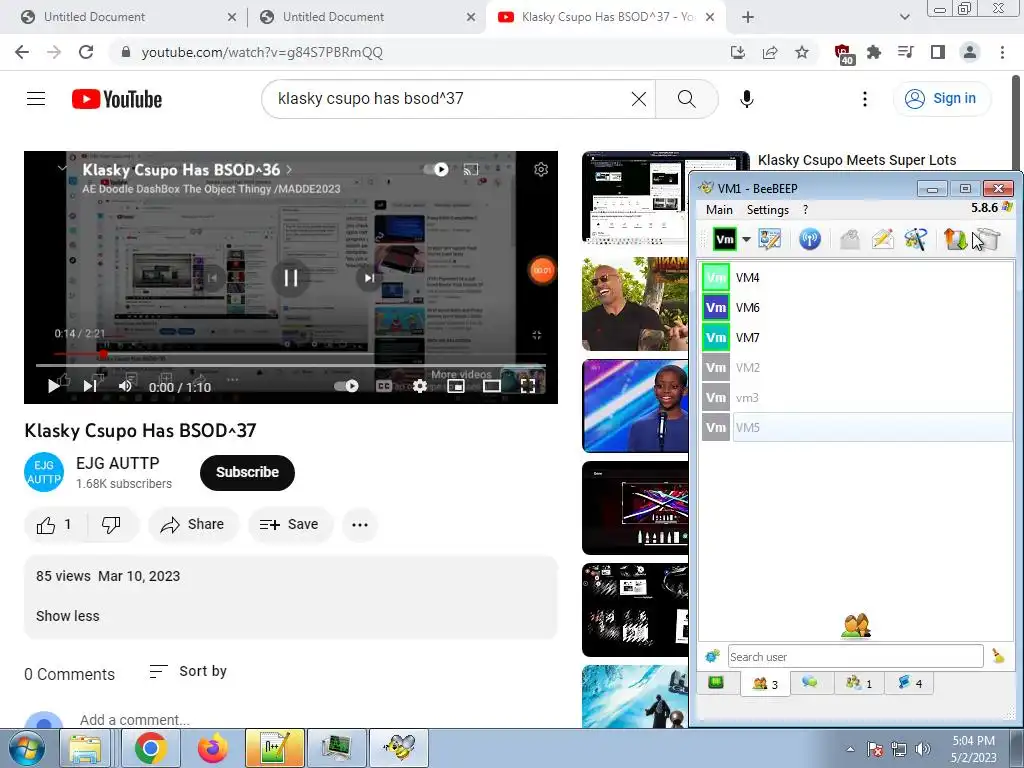Switch to the users tab showing 3
This screenshot has width=1024, height=768.
tap(765, 684)
